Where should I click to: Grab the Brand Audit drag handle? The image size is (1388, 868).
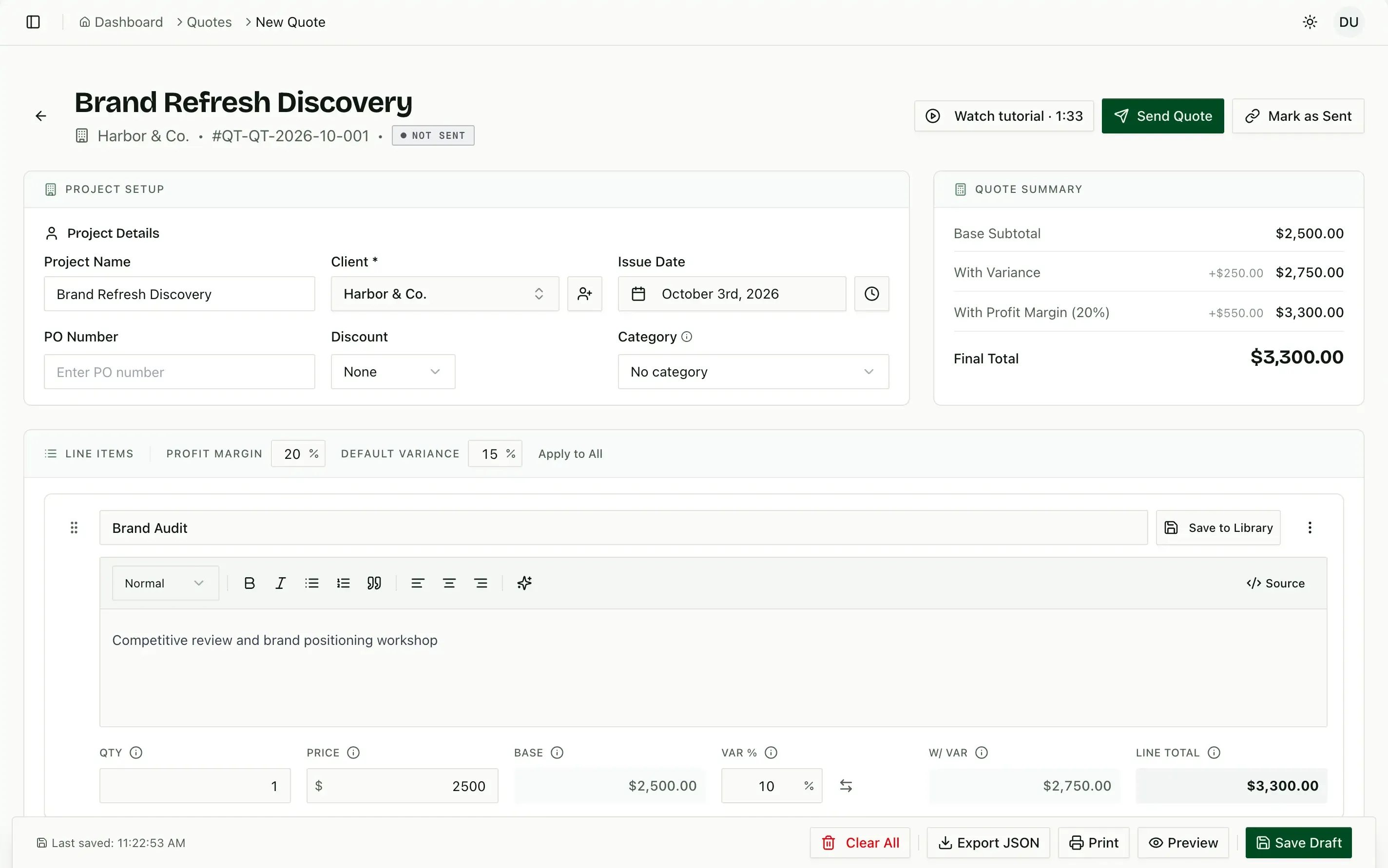[x=74, y=528]
